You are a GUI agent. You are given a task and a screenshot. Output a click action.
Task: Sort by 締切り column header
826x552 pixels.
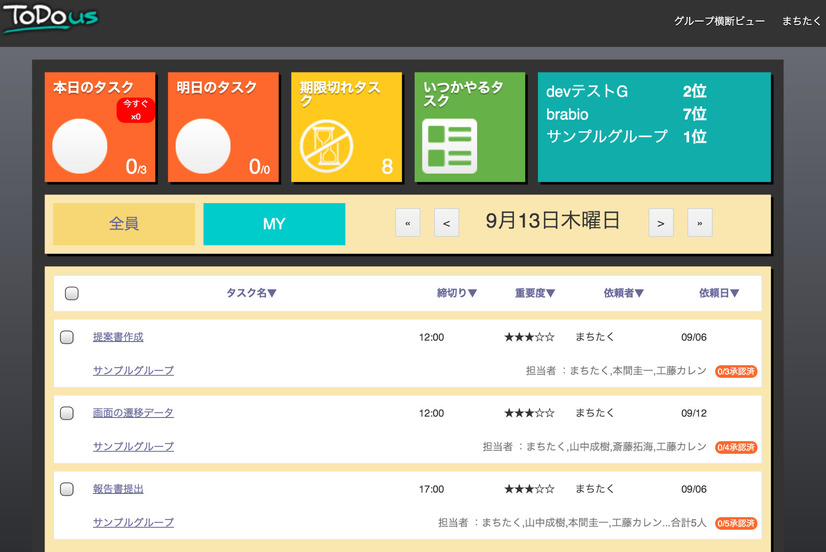click(x=457, y=293)
